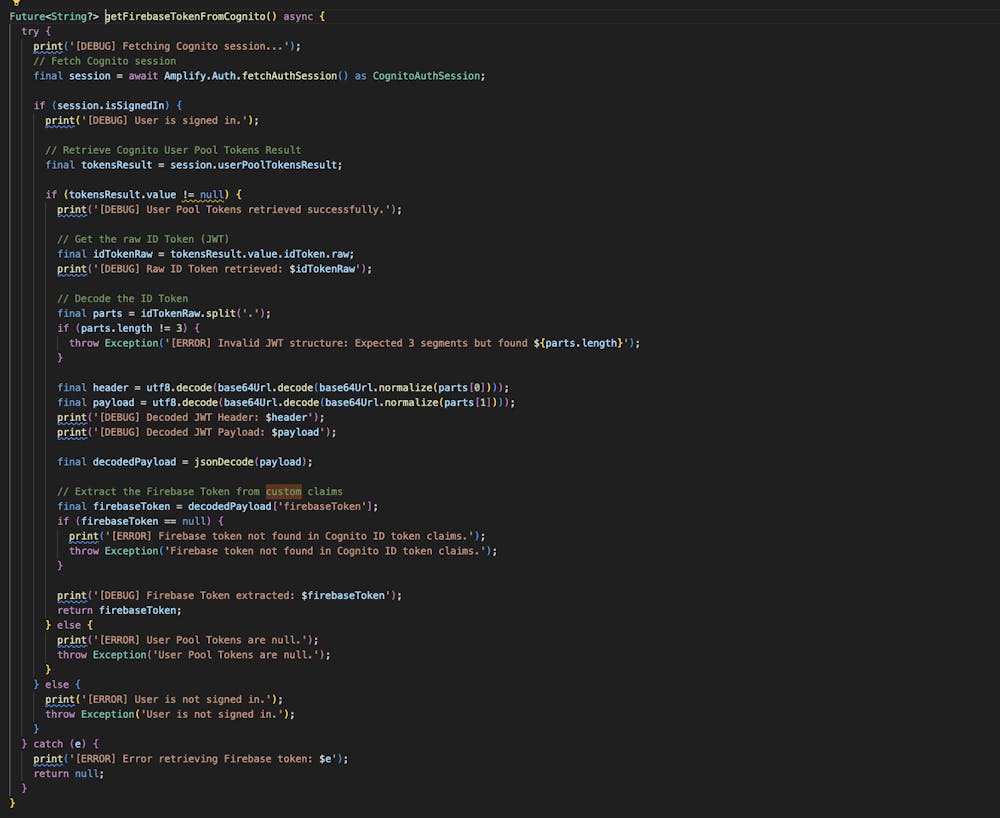Screen dimensions: 1000x818
Task: Click the Future<String?> return type
Action: pyautogui.click(x=54, y=17)
